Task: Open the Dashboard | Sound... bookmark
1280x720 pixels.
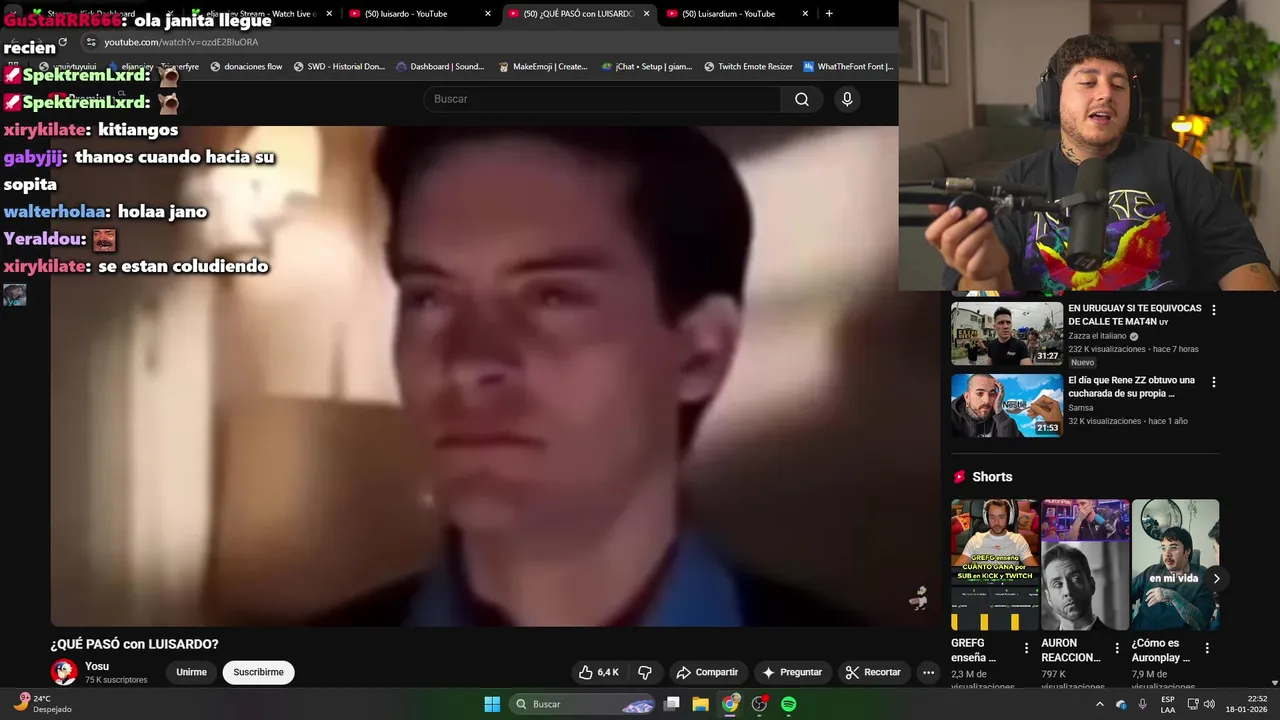Action: [x=440, y=67]
